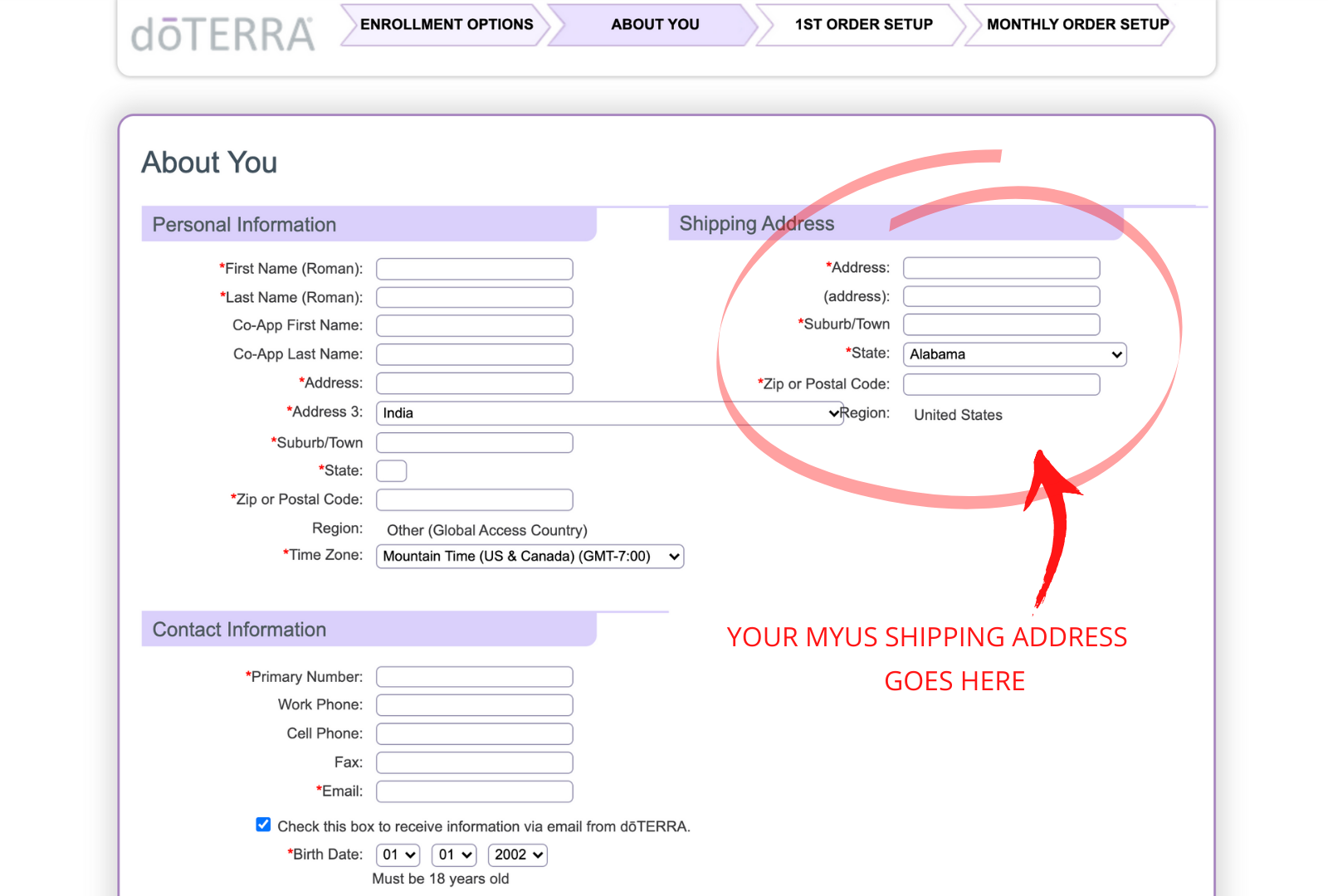Open the Birth Date year 2002 dropdown
1328x896 pixels.
518,855
